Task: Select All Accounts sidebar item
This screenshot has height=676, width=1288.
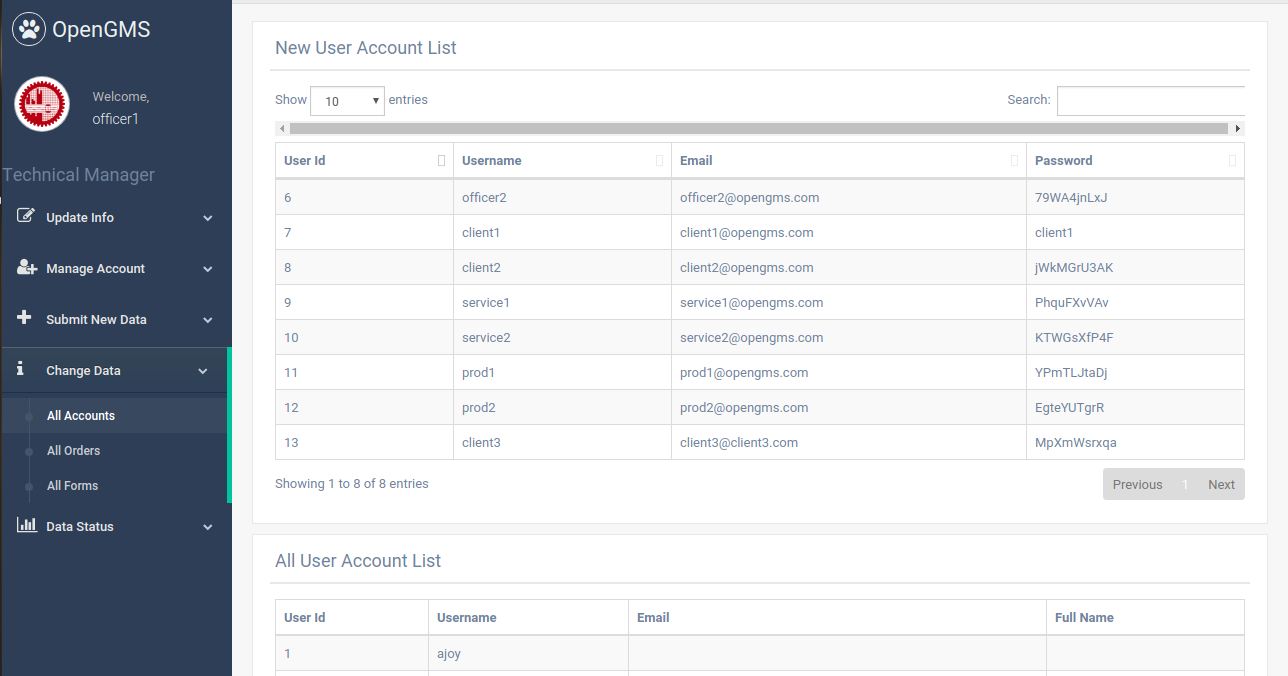Action: click(81, 416)
